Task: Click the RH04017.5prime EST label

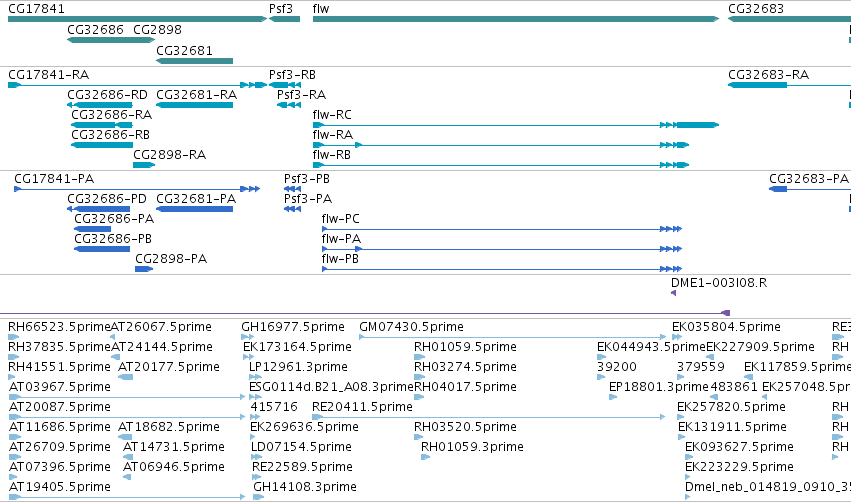Action: [466, 387]
